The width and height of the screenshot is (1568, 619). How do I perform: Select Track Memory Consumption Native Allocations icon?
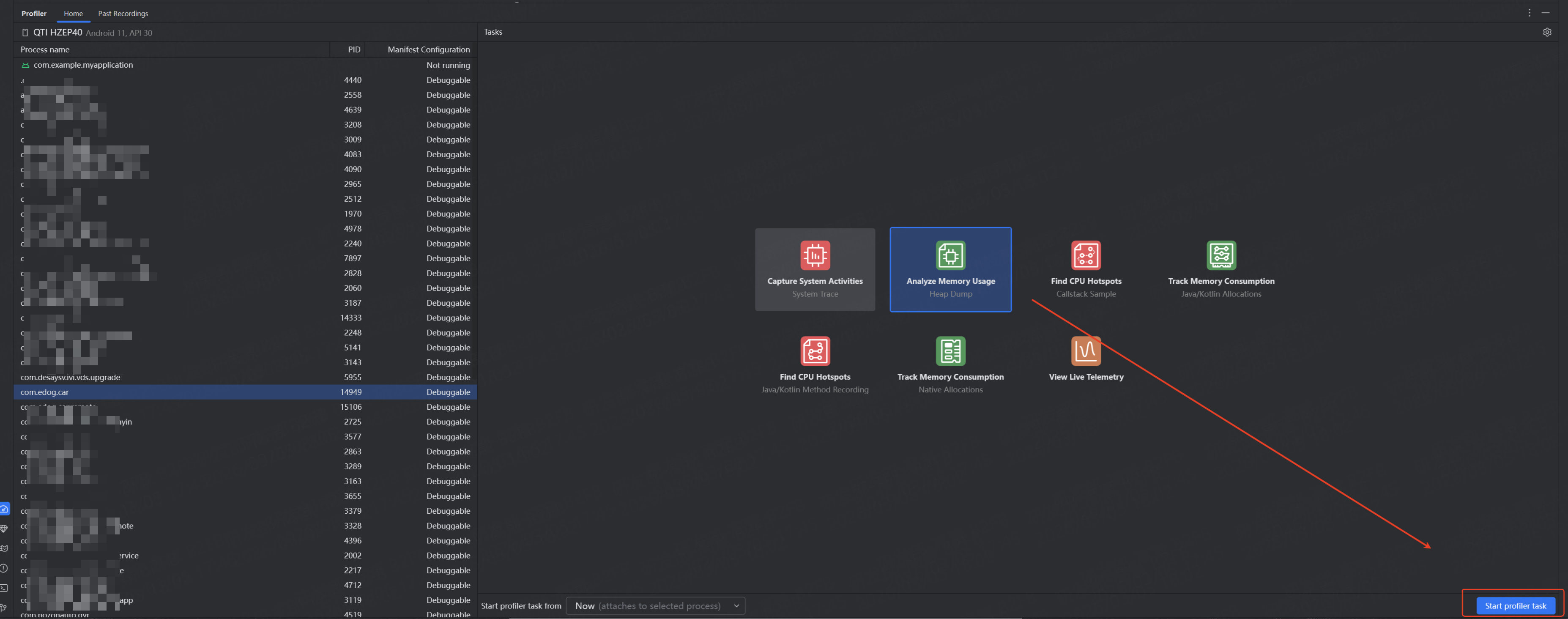950,351
